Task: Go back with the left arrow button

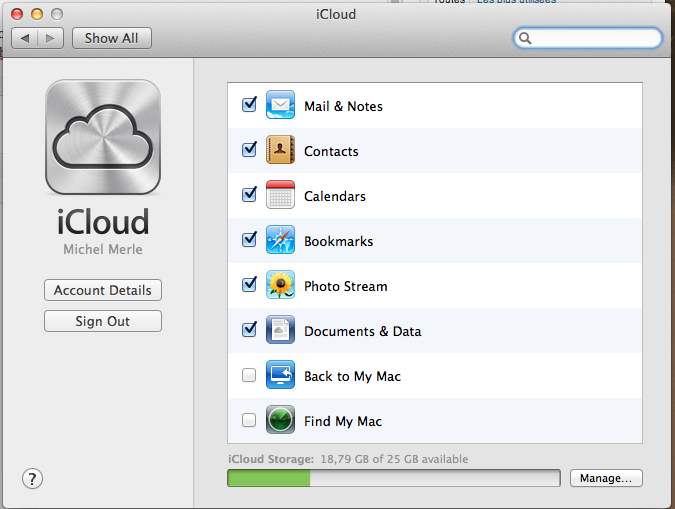Action: tap(25, 38)
